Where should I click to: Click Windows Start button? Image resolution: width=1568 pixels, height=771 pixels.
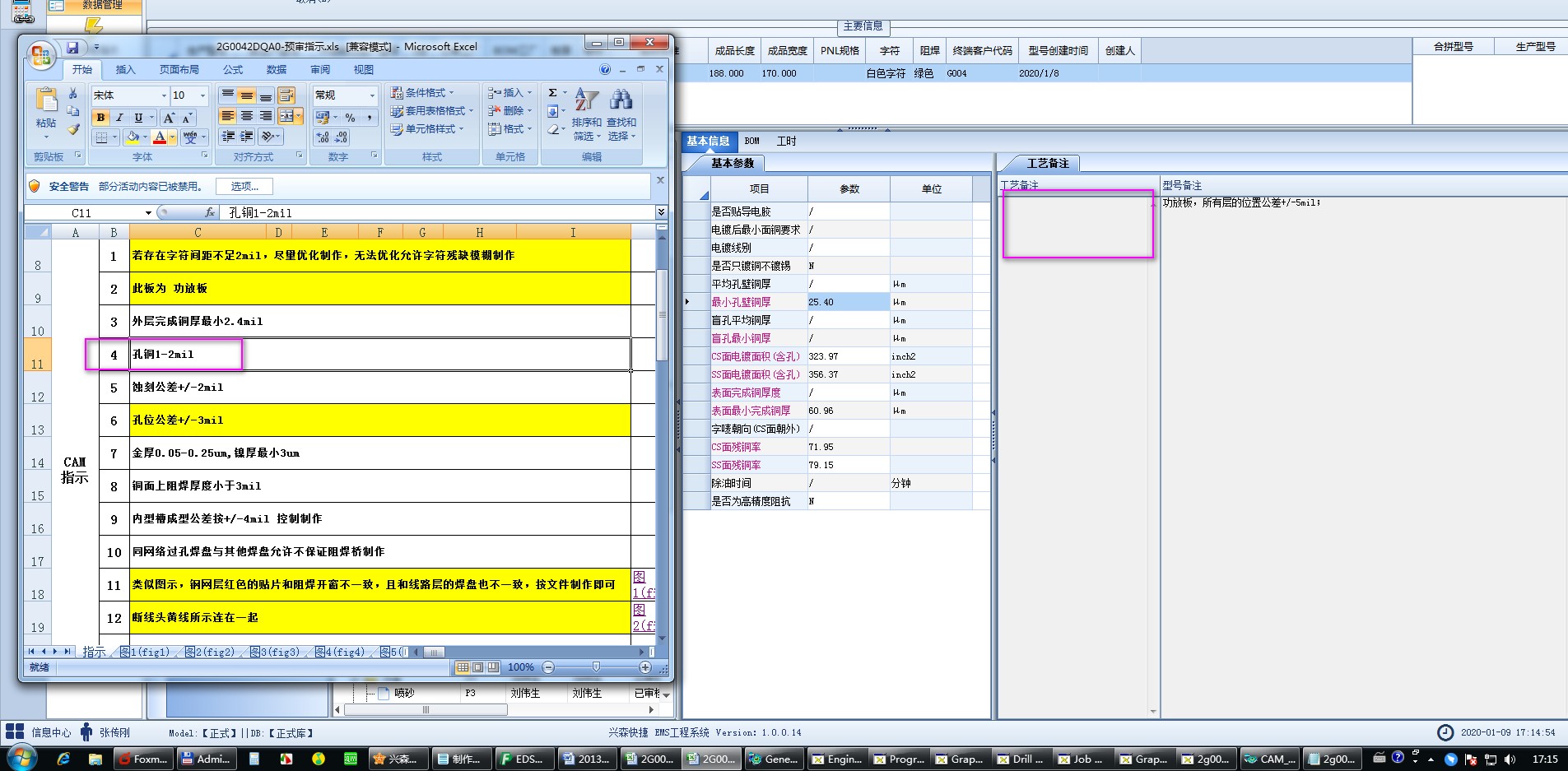pos(21,758)
